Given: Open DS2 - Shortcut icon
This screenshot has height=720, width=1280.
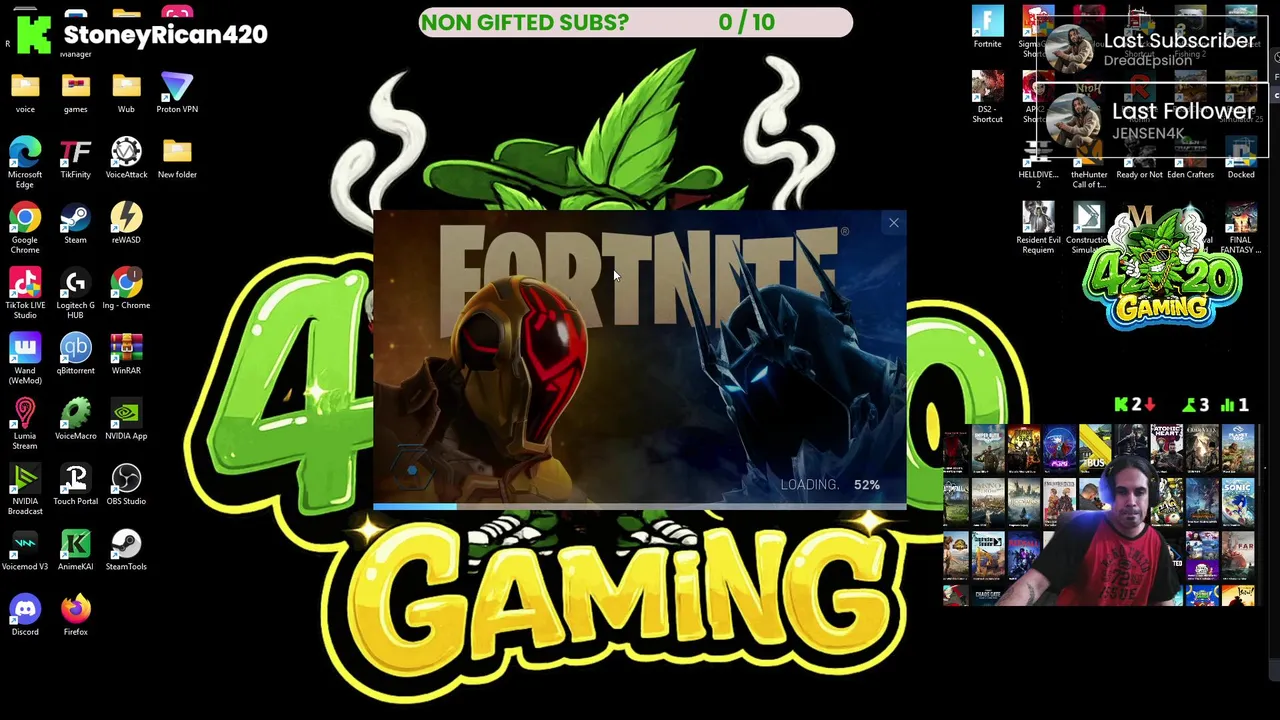Looking at the screenshot, I should click(987, 97).
